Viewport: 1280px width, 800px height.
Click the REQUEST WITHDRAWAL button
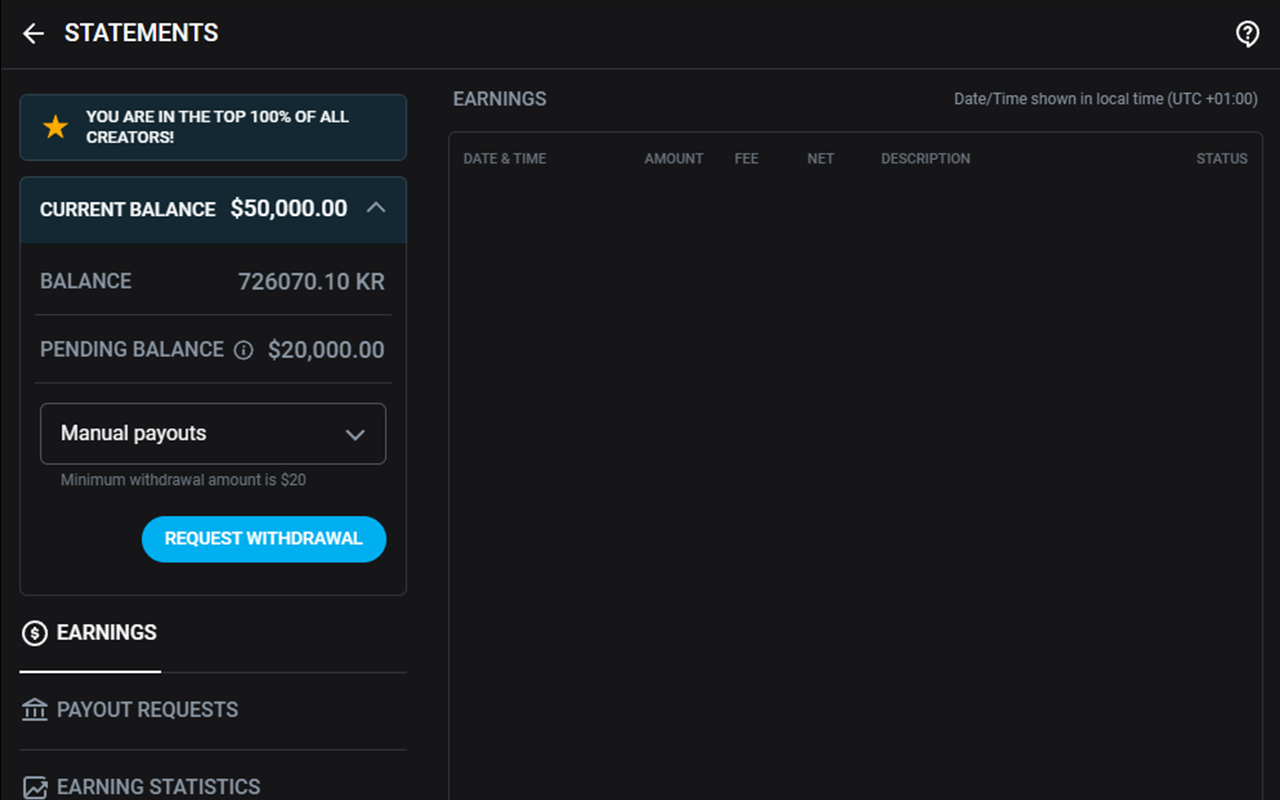point(264,539)
